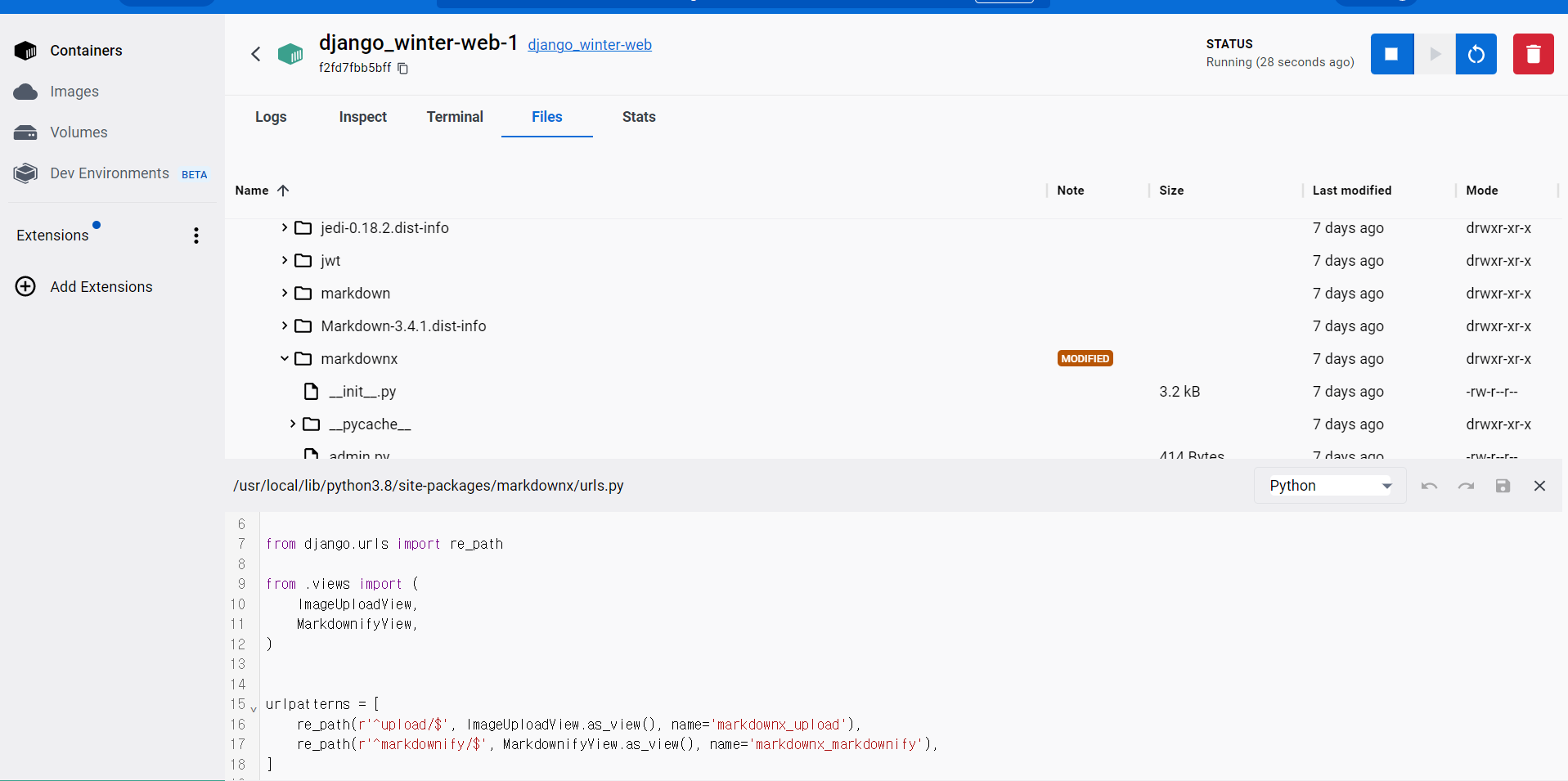The image size is (1568, 781).
Task: Stop the running container
Action: pos(1392,54)
